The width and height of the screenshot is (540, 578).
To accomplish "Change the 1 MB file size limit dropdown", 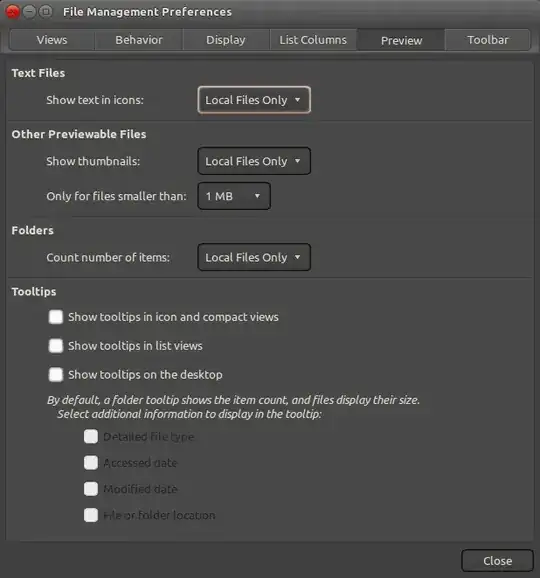I will (x=234, y=196).
